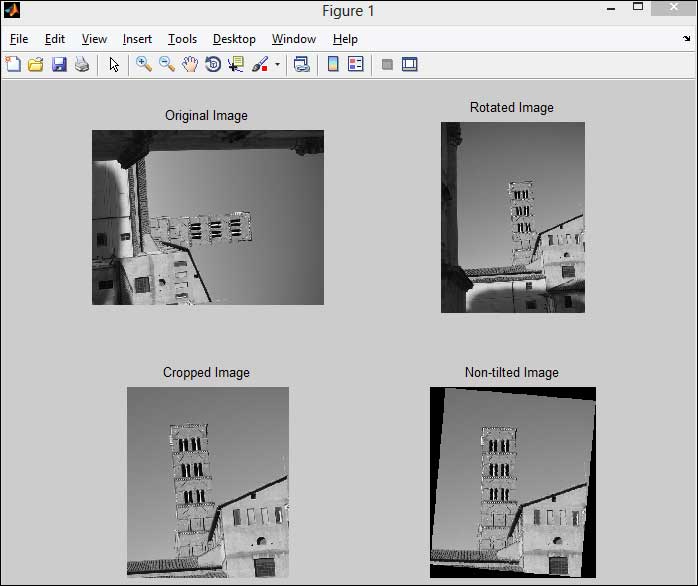Viewport: 698px width, 586px height.
Task: Toggle the Data Cursor tool
Action: 236,64
